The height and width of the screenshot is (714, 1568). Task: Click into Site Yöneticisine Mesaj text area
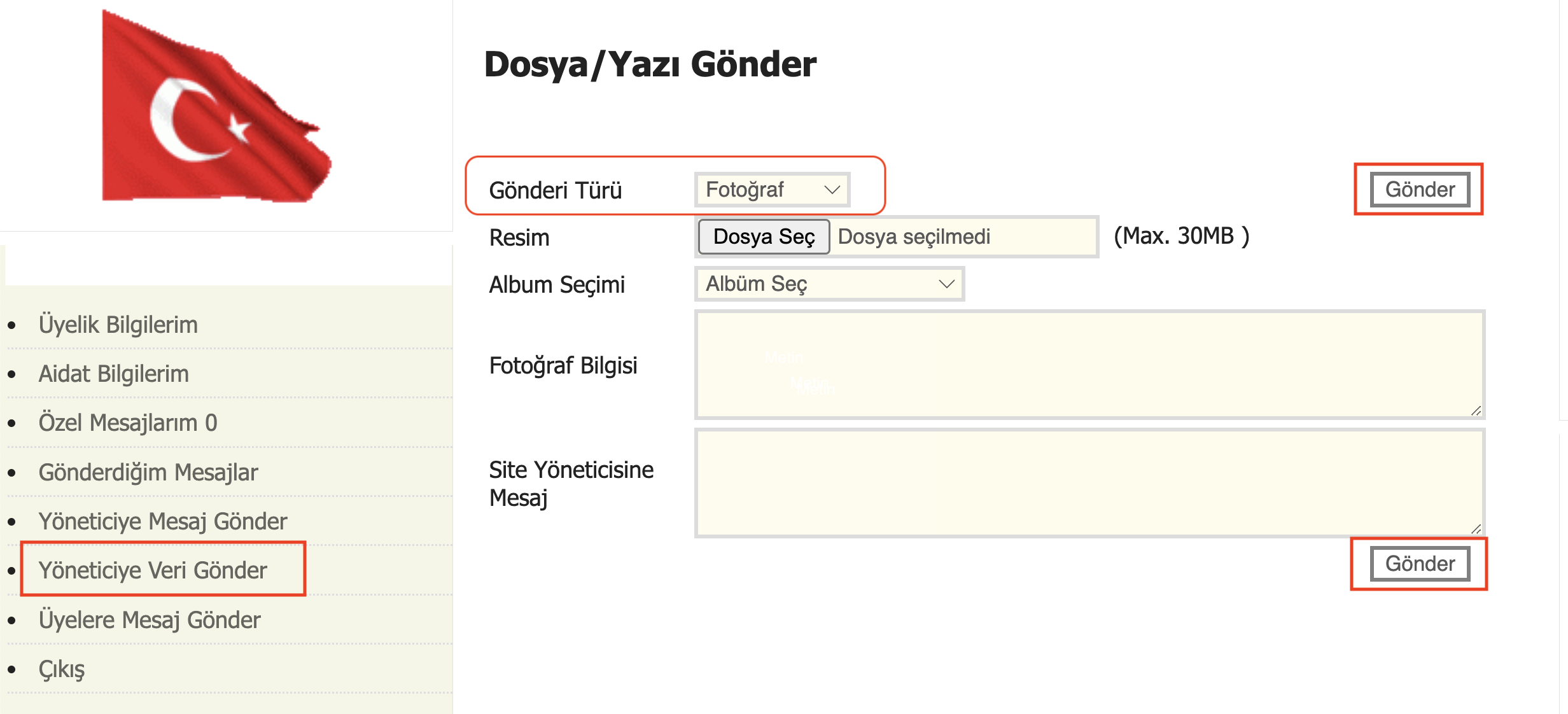coord(1089,482)
